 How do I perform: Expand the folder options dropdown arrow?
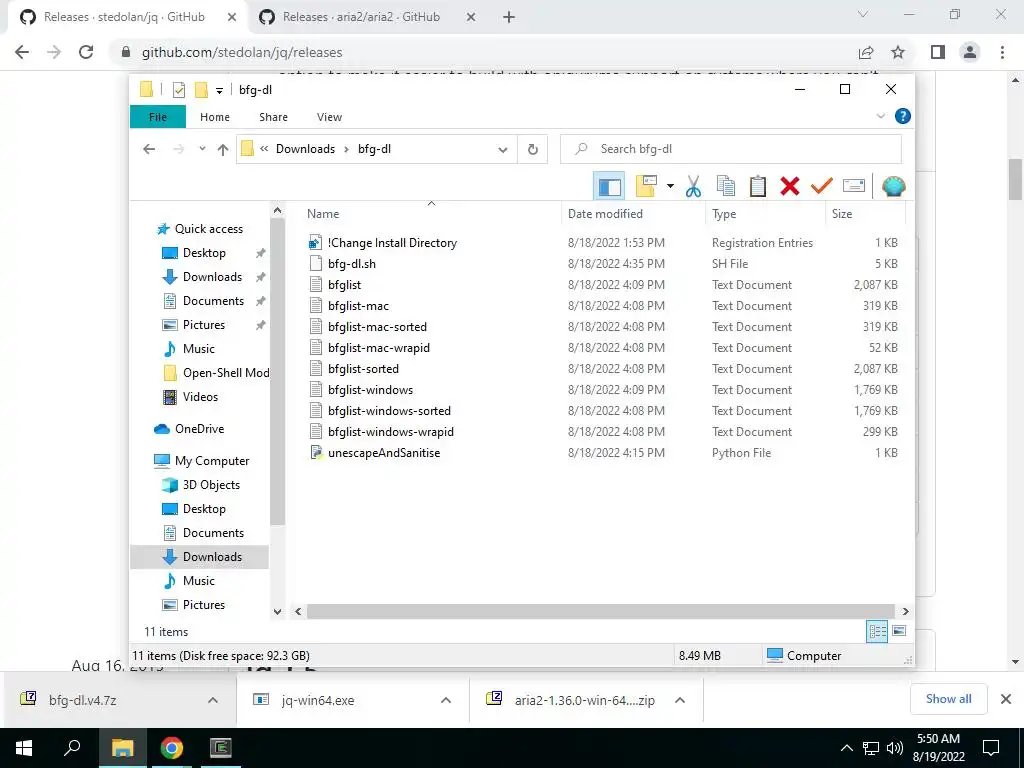[670, 187]
